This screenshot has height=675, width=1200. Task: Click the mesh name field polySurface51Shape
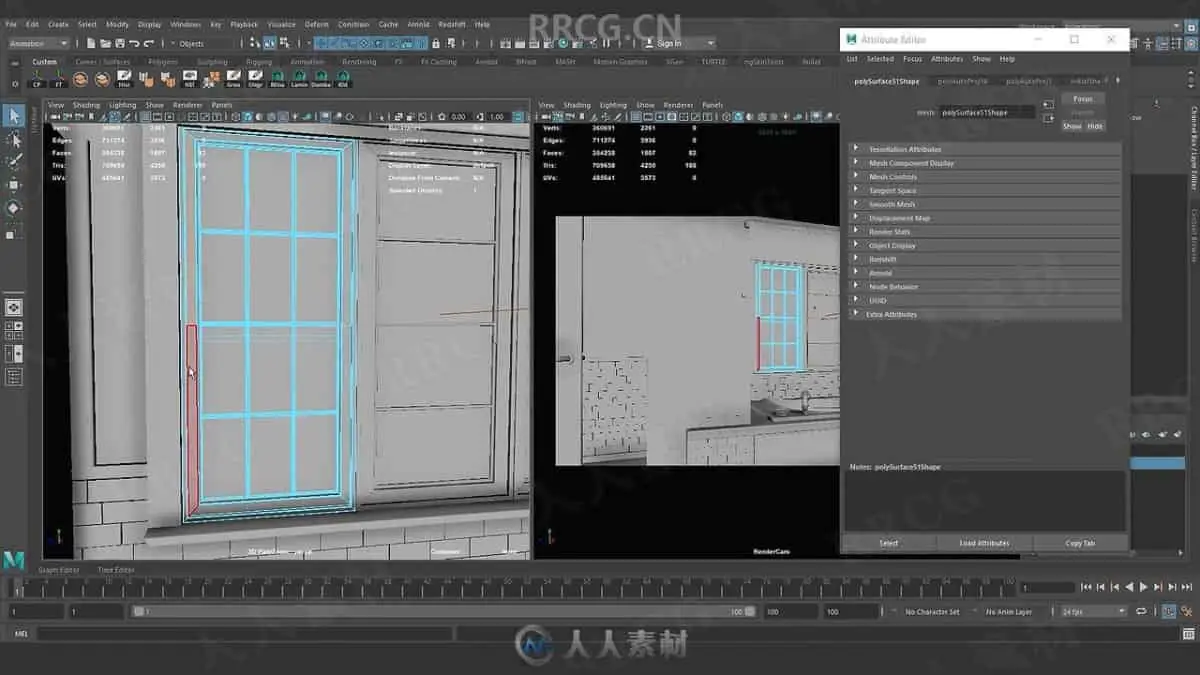(988, 112)
